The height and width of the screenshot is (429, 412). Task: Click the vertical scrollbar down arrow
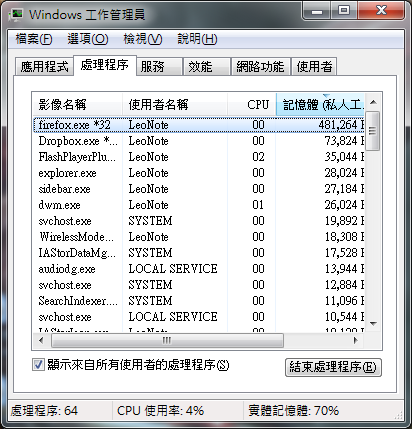click(x=373, y=323)
